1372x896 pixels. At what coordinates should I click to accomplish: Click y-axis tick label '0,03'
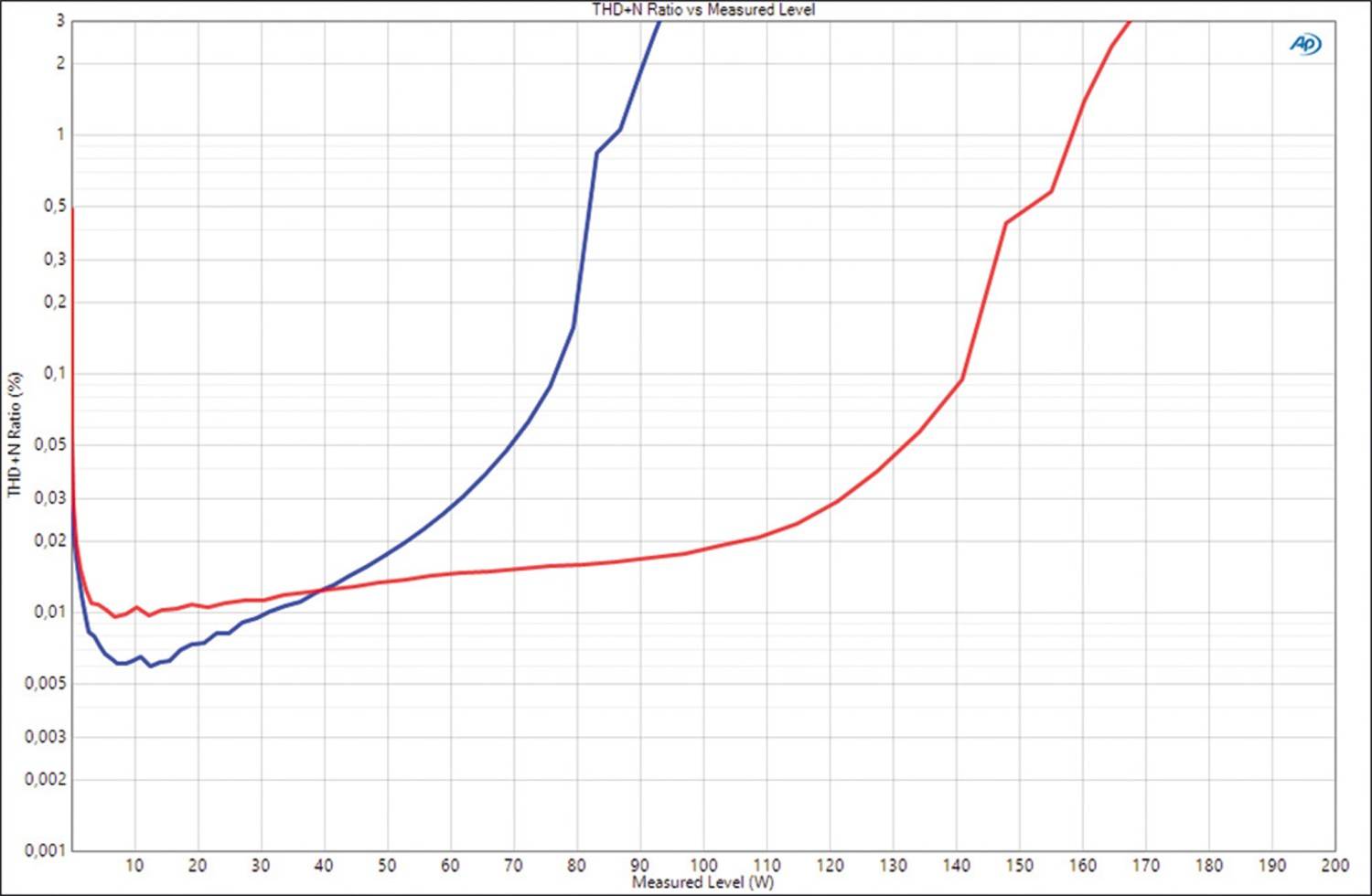pos(49,498)
